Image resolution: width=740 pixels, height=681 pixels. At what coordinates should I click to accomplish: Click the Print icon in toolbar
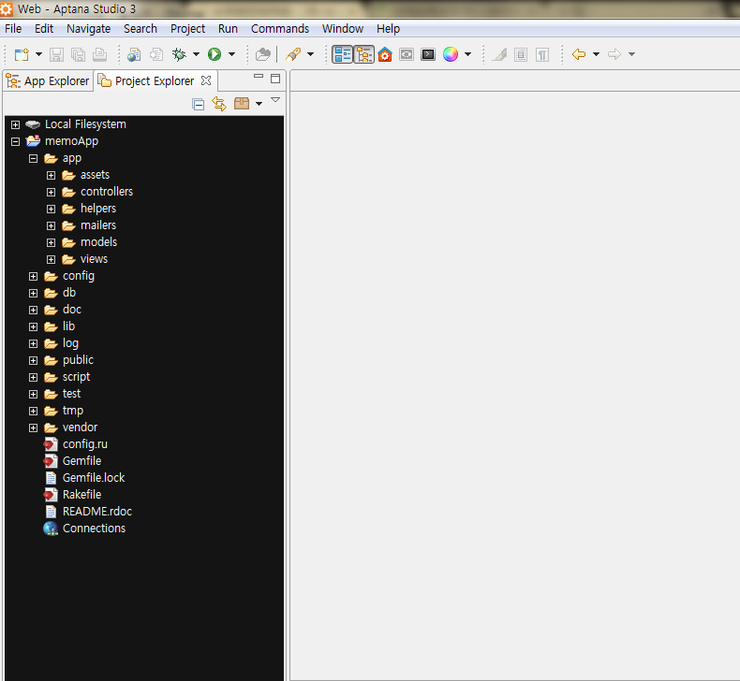(x=100, y=55)
